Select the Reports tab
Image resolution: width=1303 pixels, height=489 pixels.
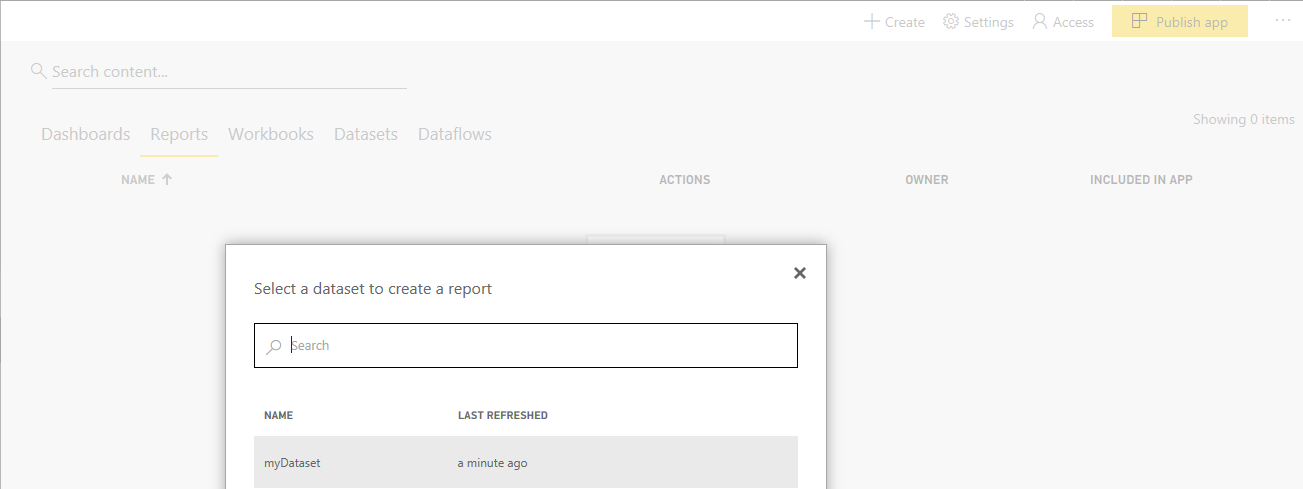coord(179,134)
